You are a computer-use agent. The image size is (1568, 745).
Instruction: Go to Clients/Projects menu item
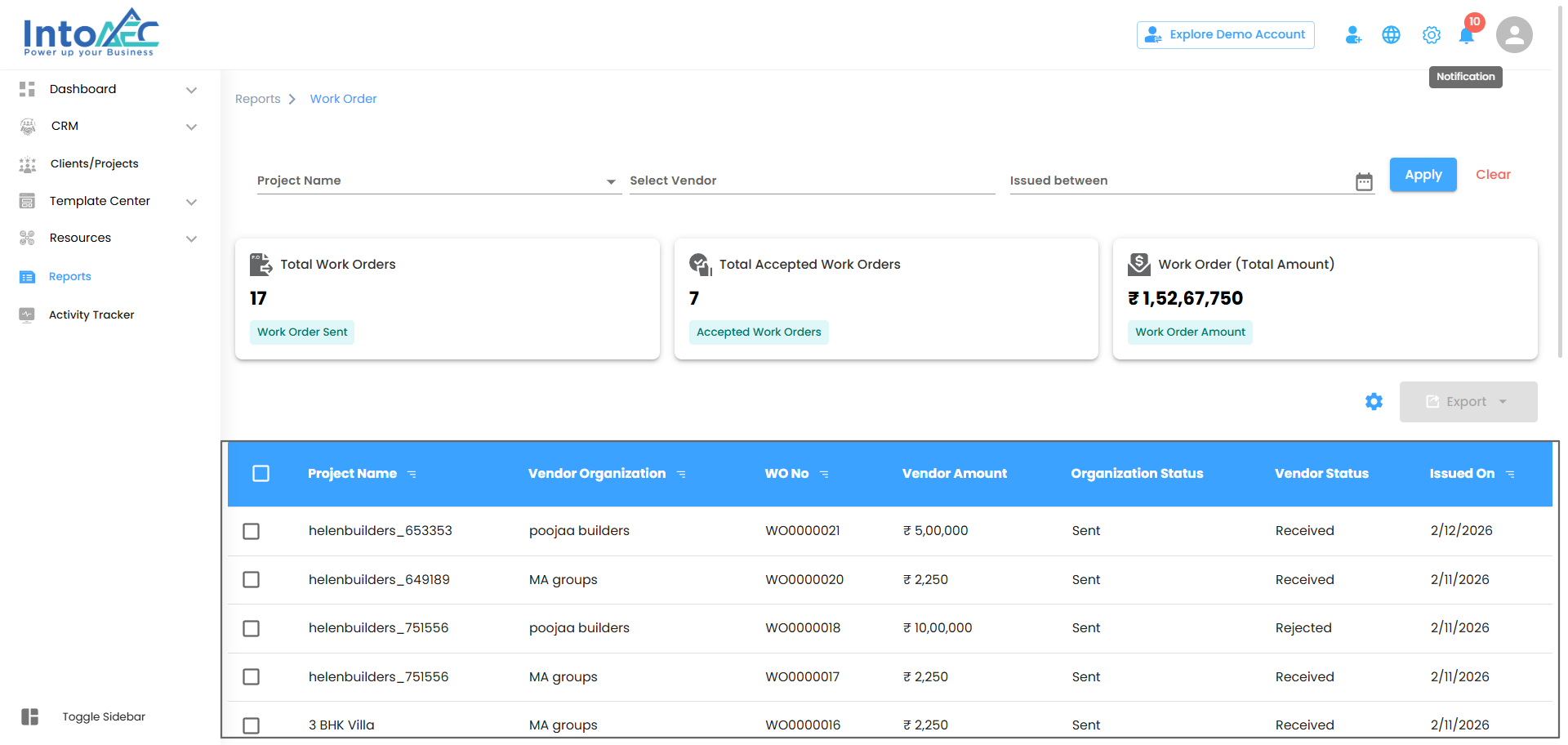tap(94, 163)
